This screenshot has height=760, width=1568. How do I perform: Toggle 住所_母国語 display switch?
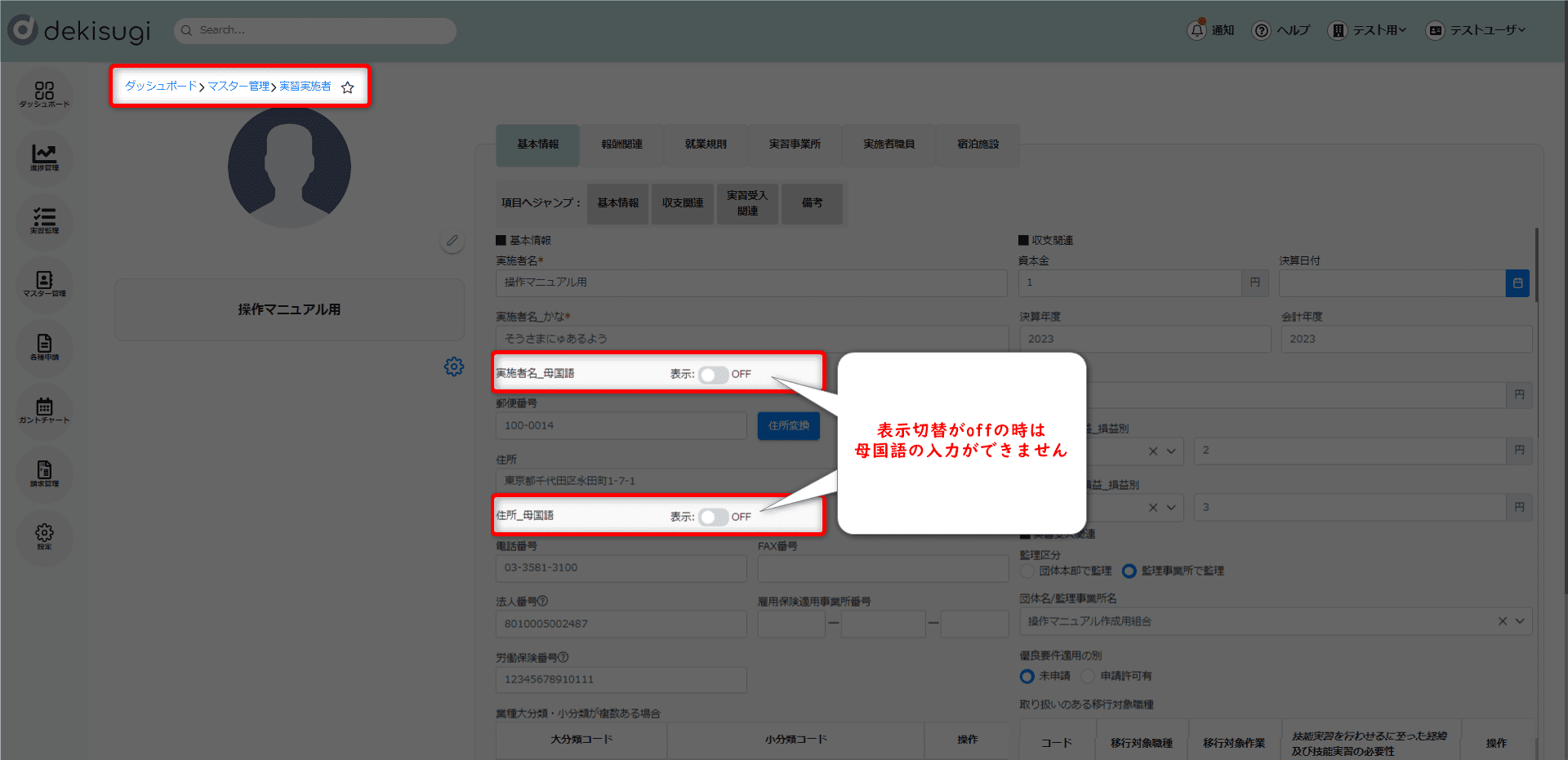(713, 518)
